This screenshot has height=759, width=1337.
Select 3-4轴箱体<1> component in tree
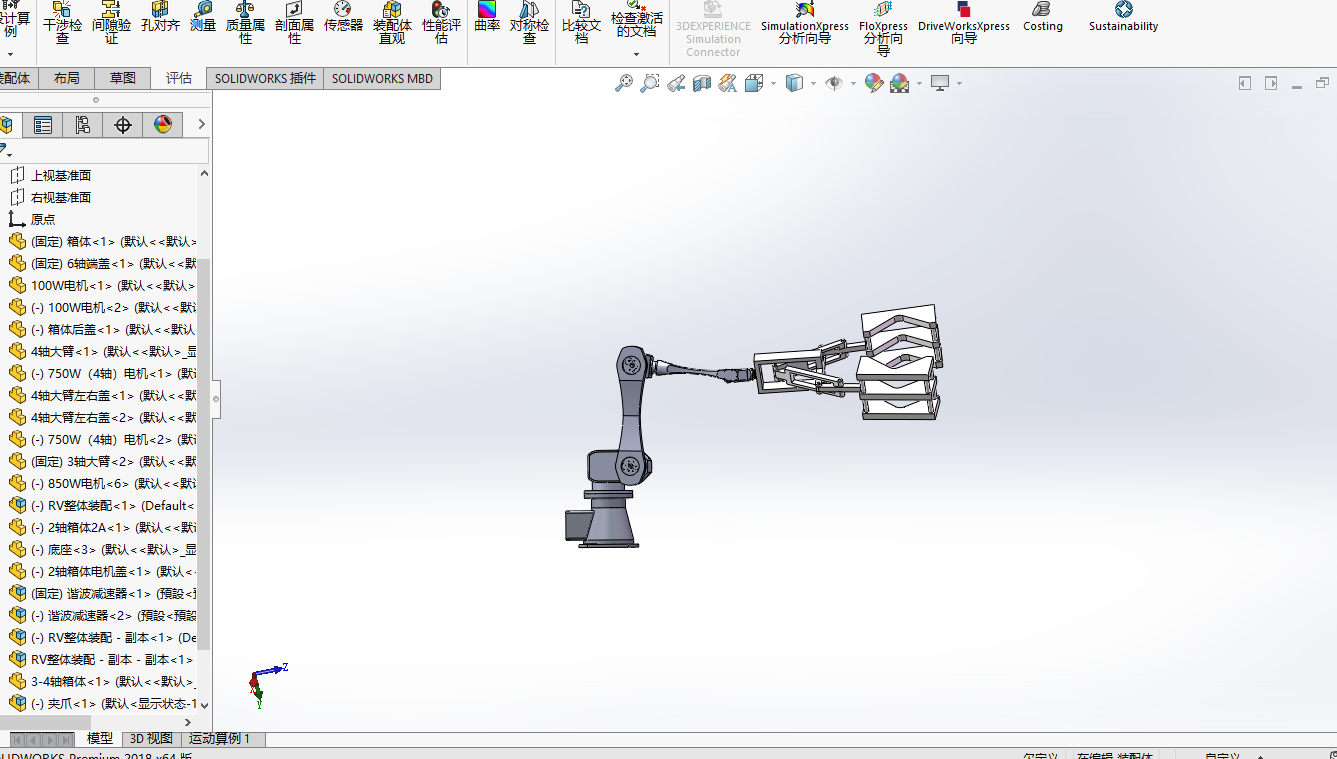tap(102, 681)
